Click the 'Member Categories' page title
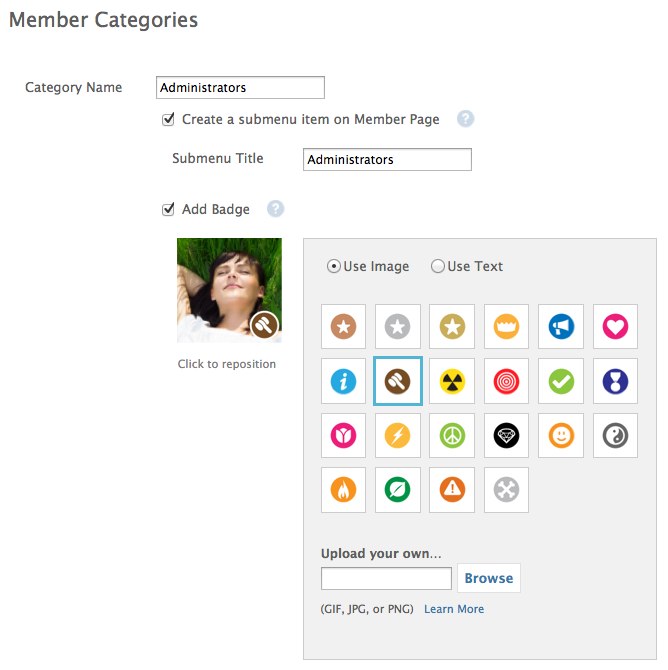 pos(103,20)
